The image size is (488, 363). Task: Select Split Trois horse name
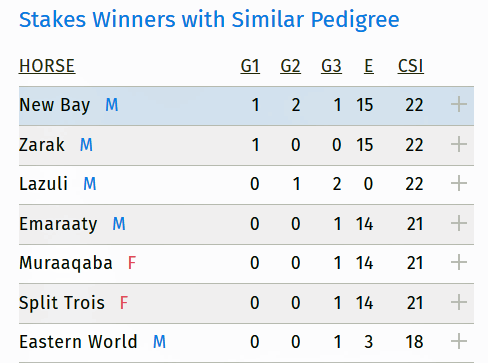(62, 303)
